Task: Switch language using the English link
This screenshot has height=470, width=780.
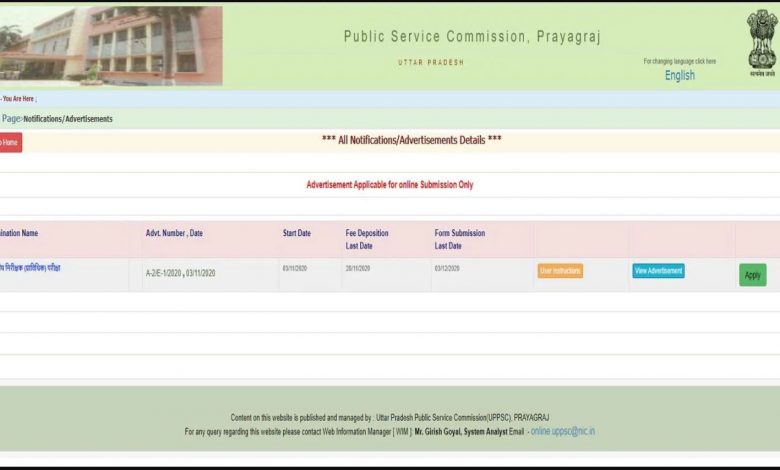Action: (x=679, y=76)
